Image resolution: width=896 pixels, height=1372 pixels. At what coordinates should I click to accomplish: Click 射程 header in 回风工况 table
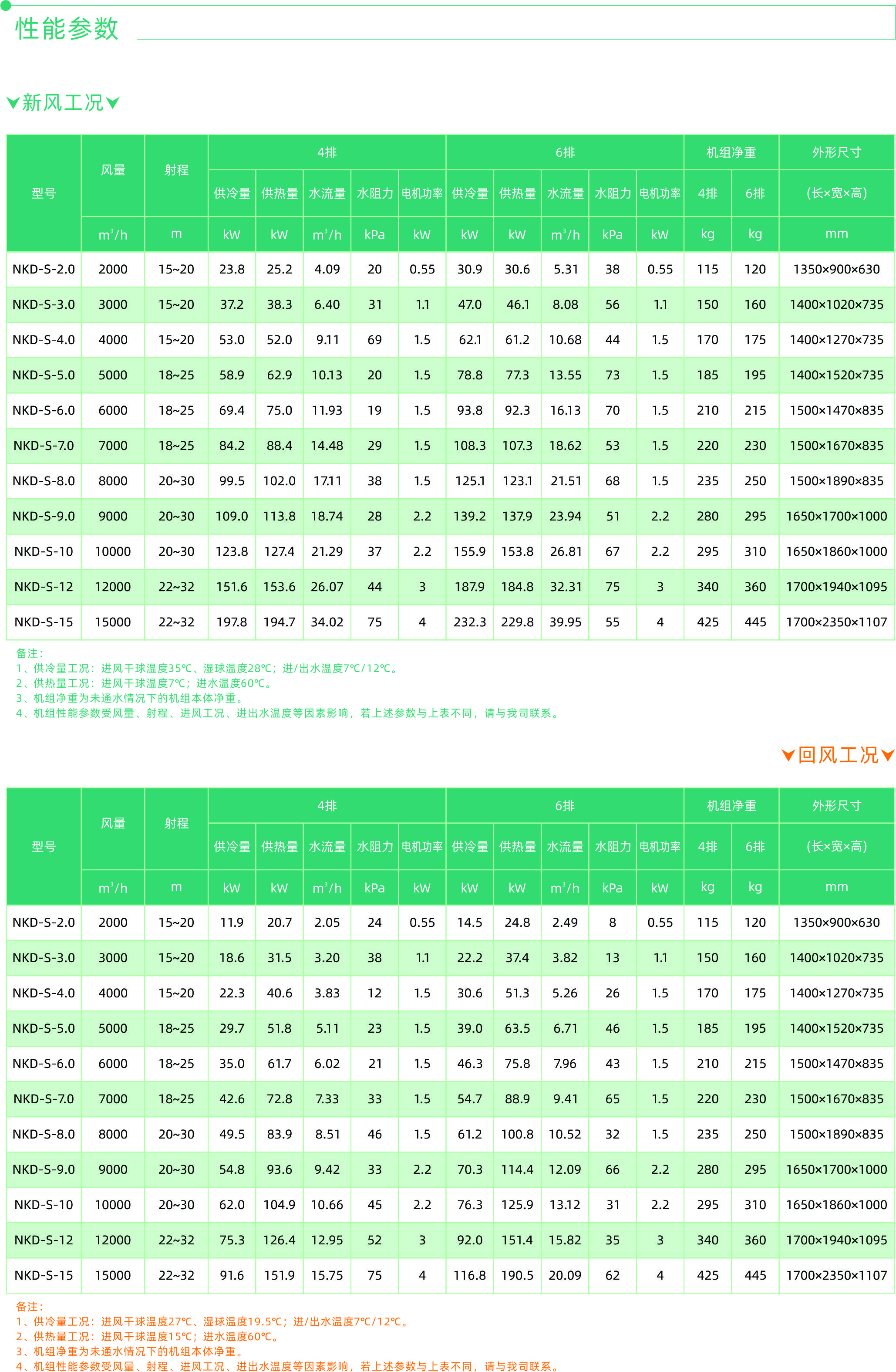(x=176, y=823)
